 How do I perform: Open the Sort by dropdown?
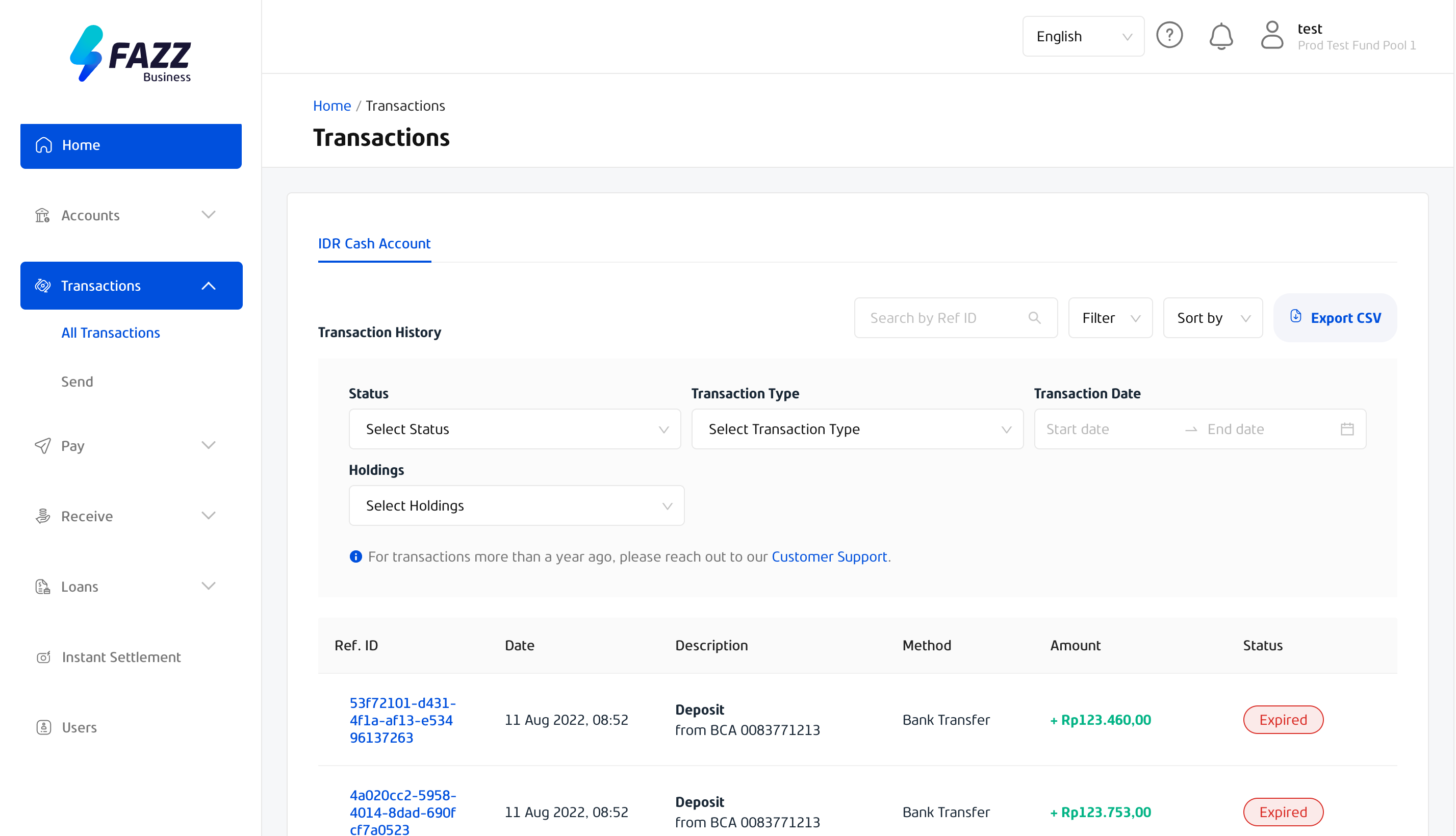click(1212, 318)
